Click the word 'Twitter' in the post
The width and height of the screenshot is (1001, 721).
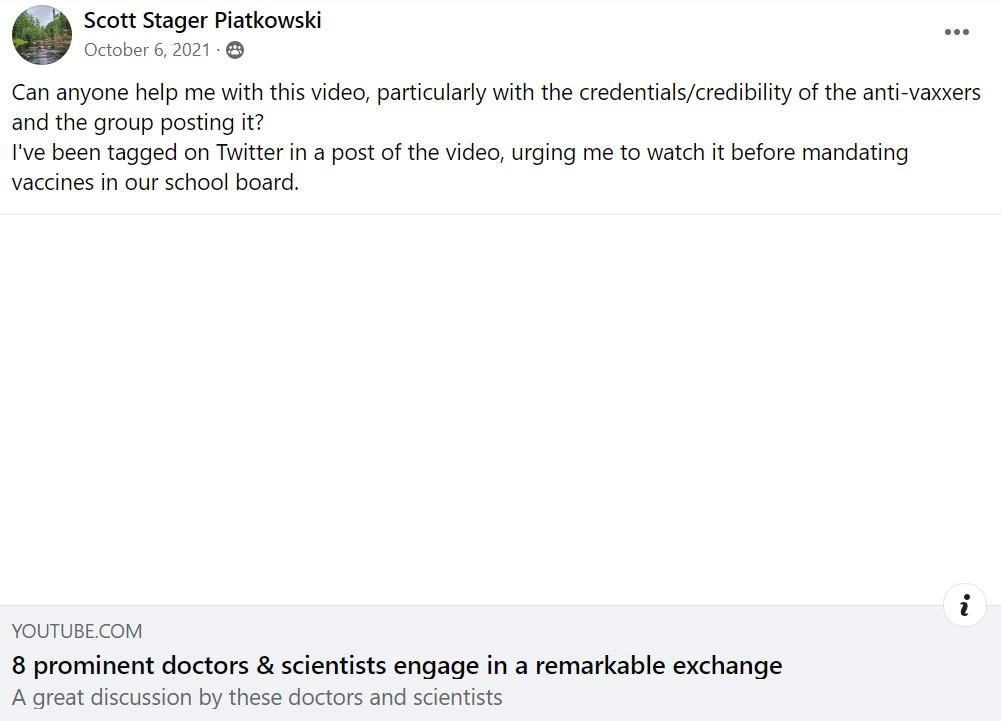tap(250, 153)
